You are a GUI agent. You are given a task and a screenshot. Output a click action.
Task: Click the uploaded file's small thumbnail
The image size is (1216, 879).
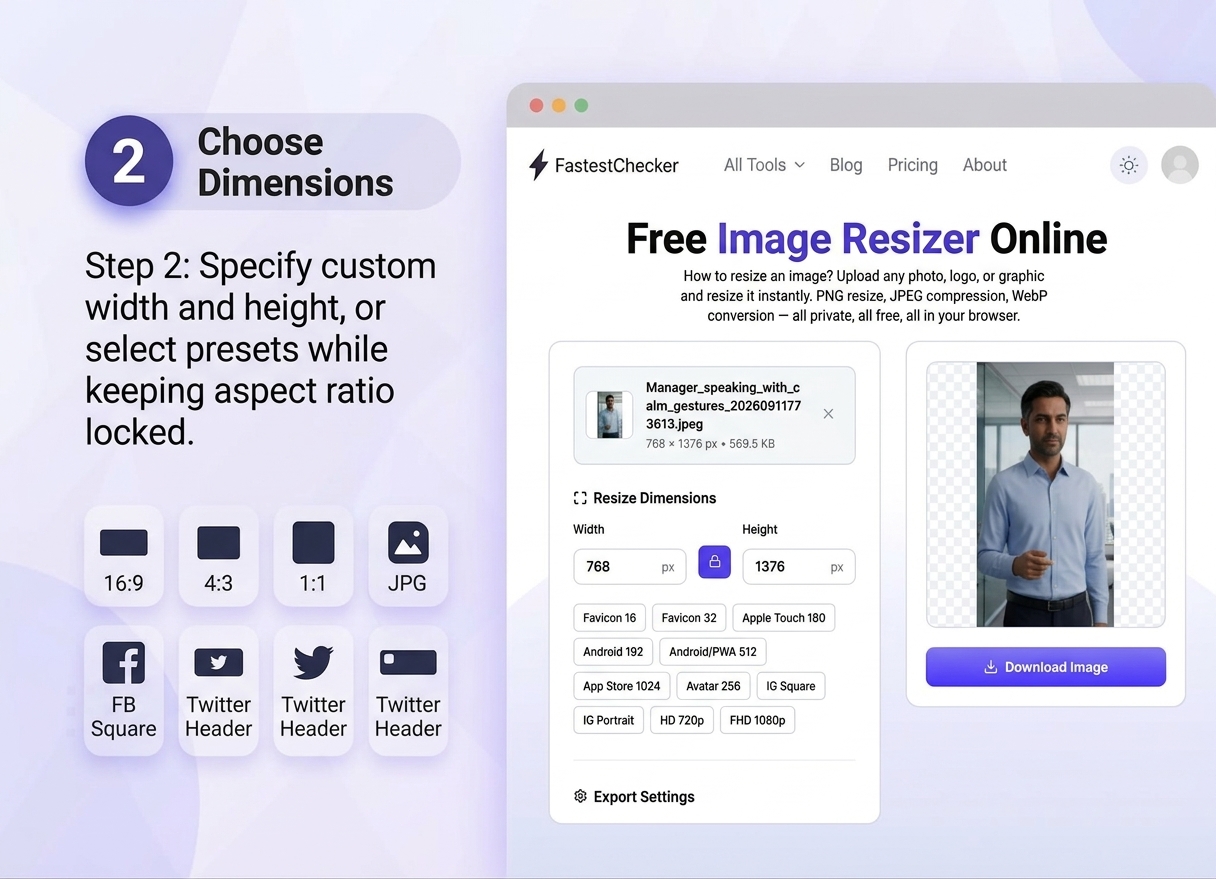click(x=609, y=415)
